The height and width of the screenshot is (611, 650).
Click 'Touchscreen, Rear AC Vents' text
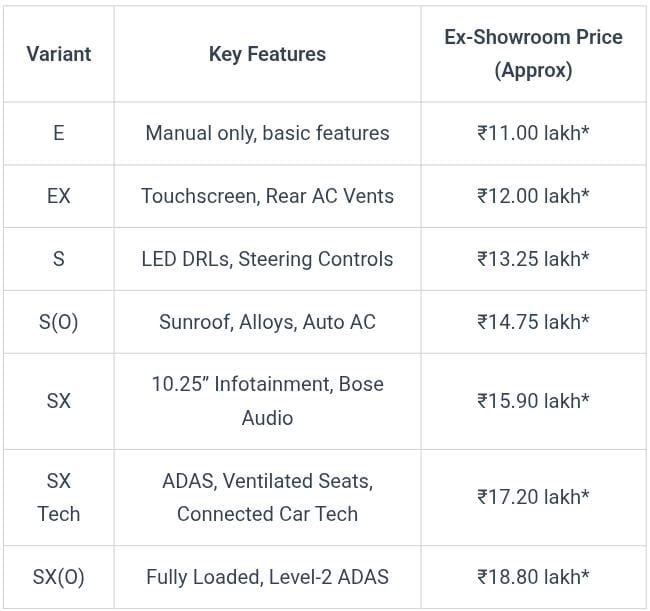click(x=267, y=196)
